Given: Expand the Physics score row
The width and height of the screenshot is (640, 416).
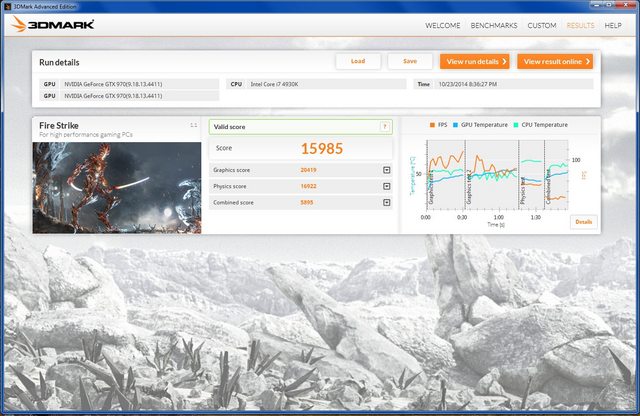Looking at the screenshot, I should coord(387,186).
